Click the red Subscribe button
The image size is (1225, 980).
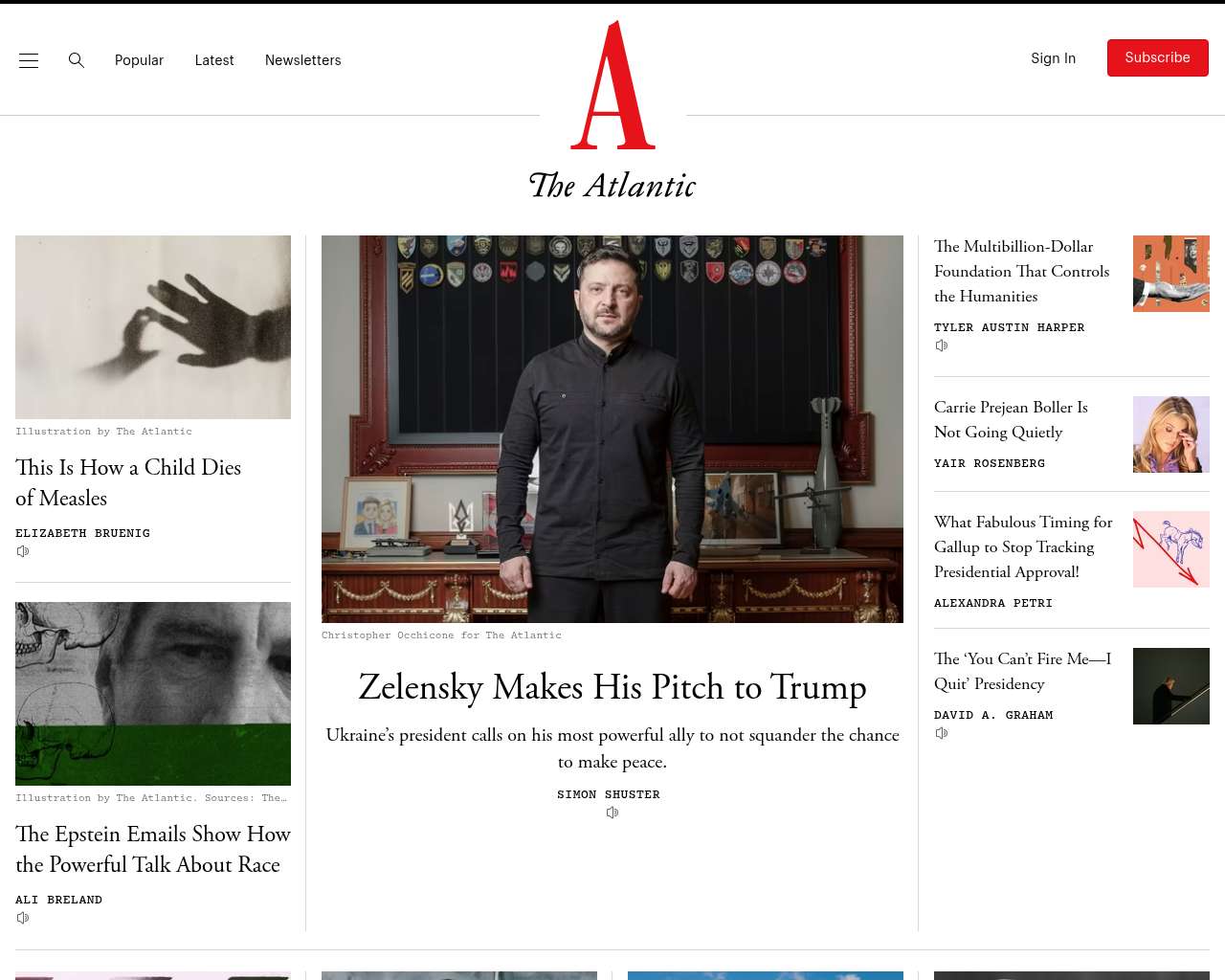(1158, 57)
